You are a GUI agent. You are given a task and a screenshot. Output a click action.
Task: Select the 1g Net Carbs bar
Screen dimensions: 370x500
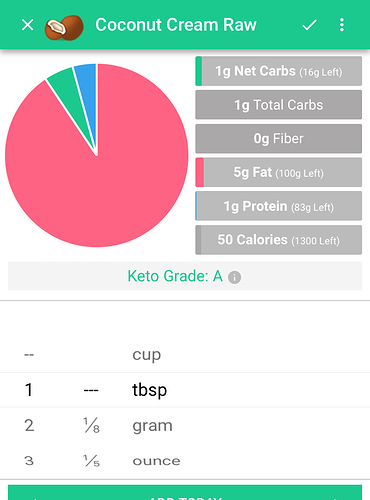tap(279, 71)
